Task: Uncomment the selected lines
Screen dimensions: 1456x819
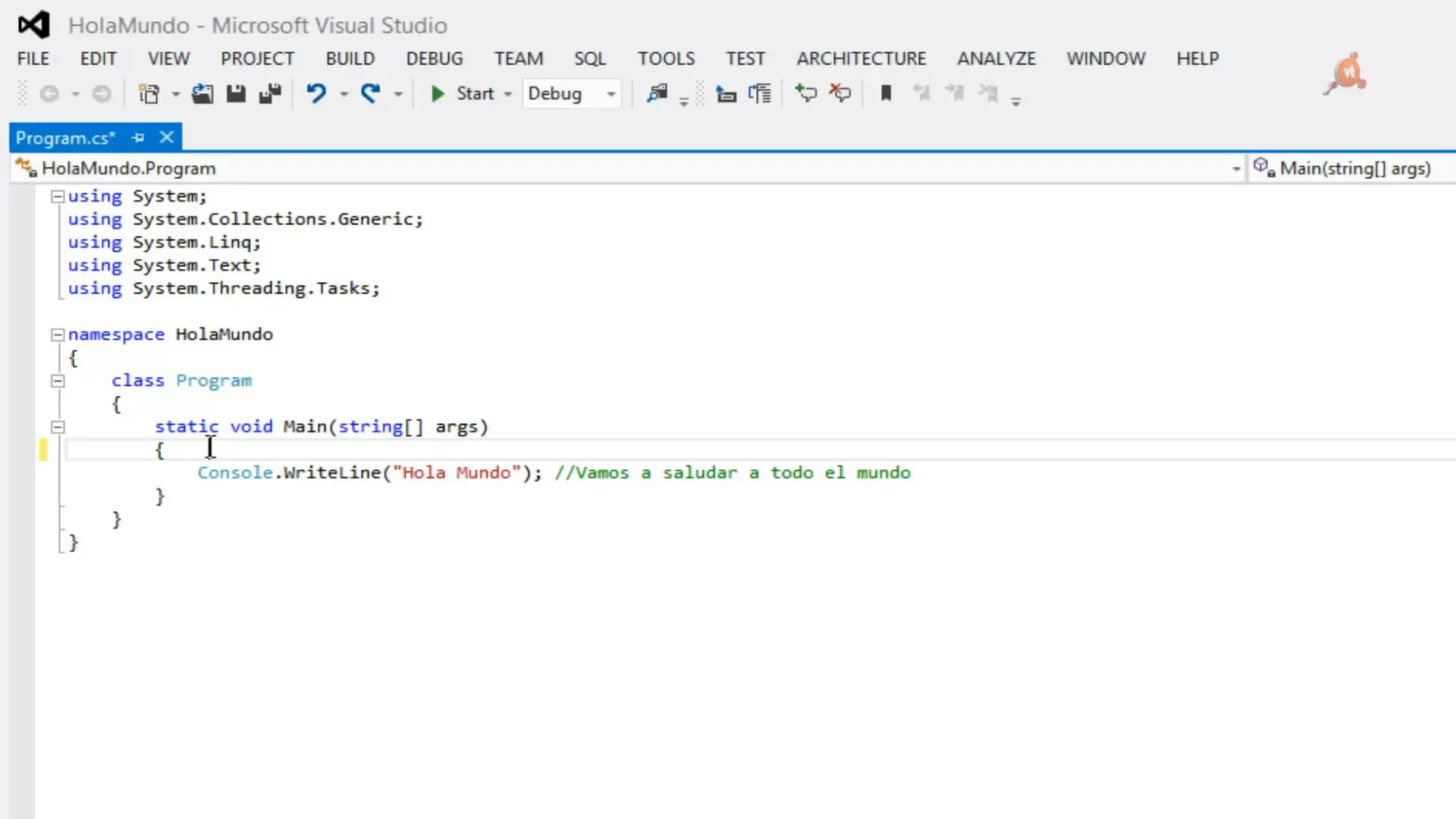Action: [x=840, y=93]
